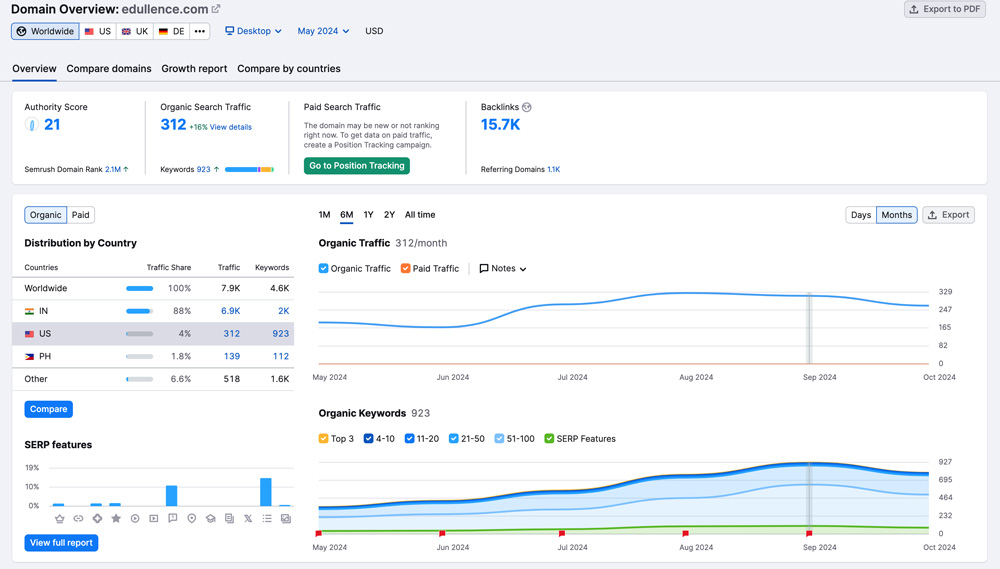The image size is (1000, 569).
Task: Switch chart granularity to Days
Action: [x=860, y=215]
